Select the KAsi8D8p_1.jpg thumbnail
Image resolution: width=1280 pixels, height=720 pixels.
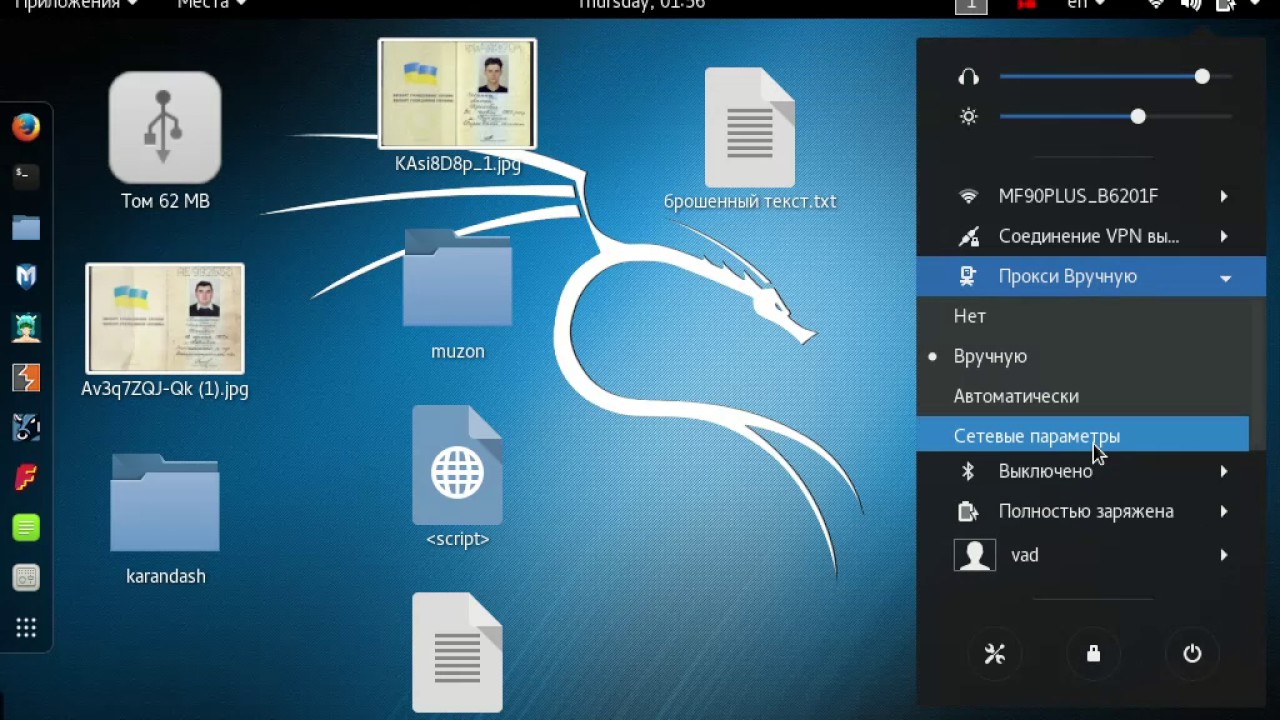point(457,93)
